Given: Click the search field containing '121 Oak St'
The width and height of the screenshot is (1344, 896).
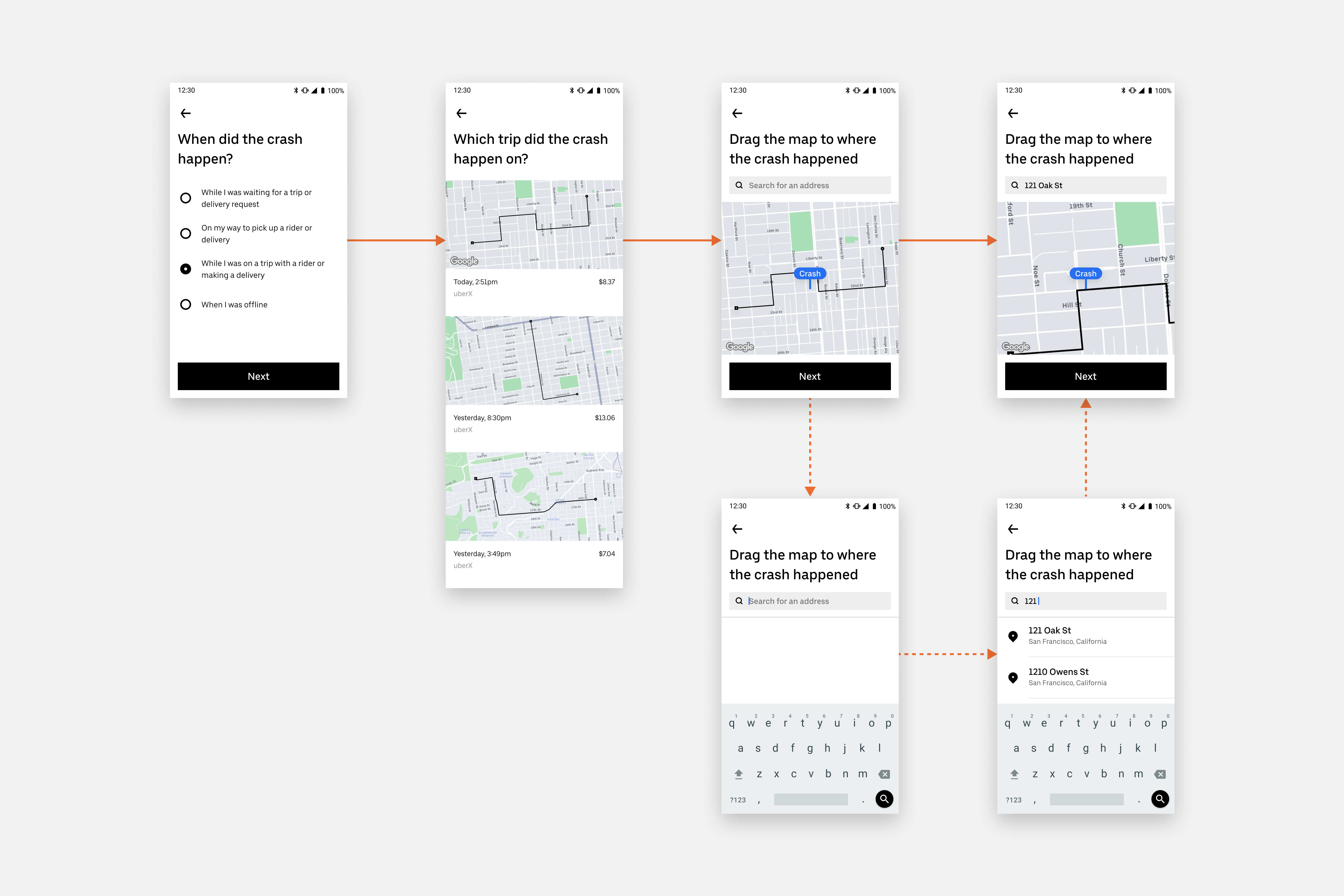Looking at the screenshot, I should (x=1086, y=185).
